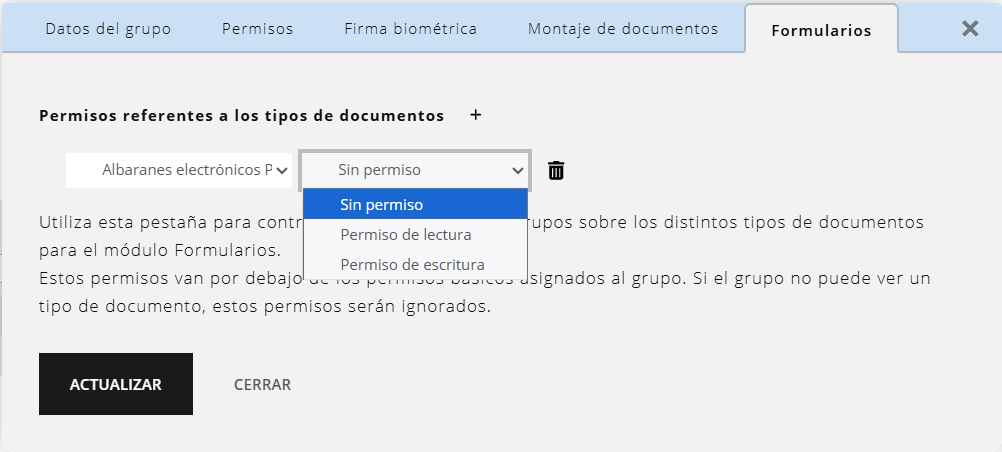This screenshot has height=452, width=1002.
Task: Choose the highlighted Sin permiso option
Action: click(415, 205)
